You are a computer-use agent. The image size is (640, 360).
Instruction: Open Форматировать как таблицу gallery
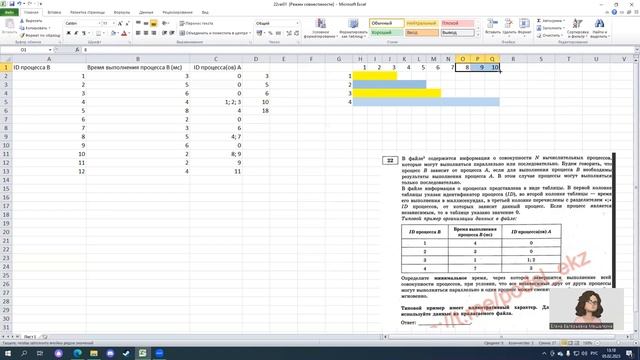[x=353, y=28]
